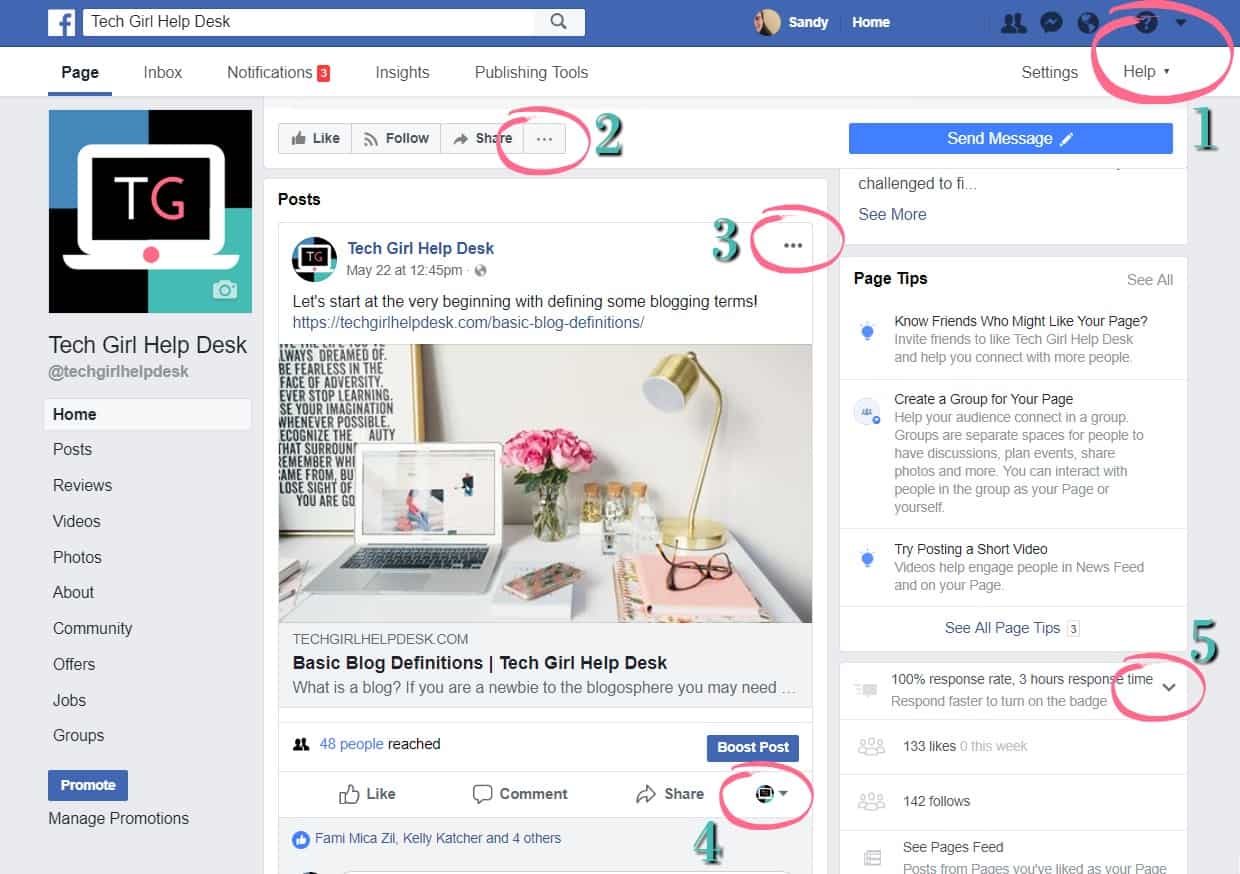This screenshot has width=1240, height=874.
Task: Open See Pages Feed
Action: click(952, 847)
